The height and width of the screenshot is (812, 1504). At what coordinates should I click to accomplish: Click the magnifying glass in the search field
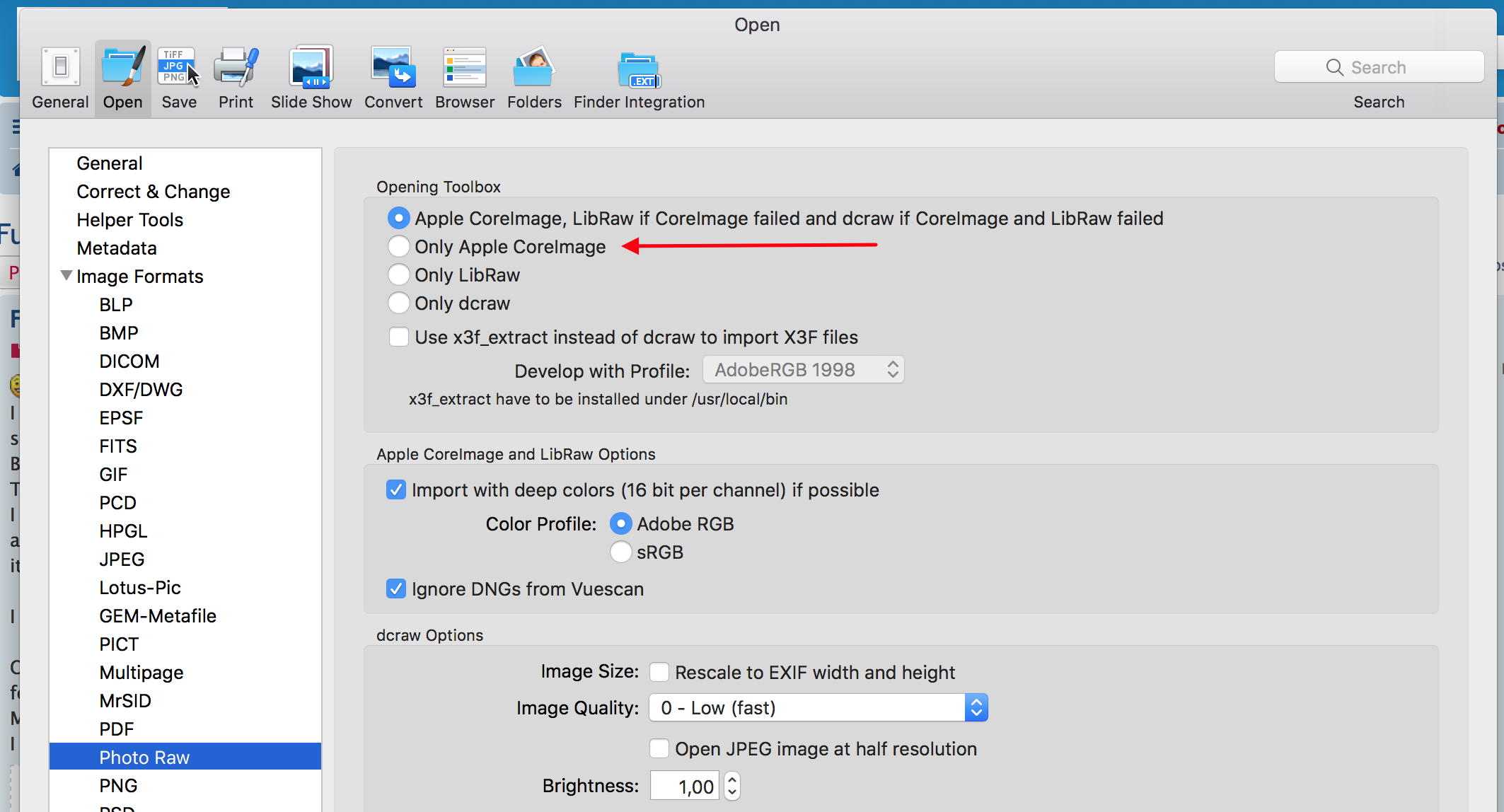1334,67
